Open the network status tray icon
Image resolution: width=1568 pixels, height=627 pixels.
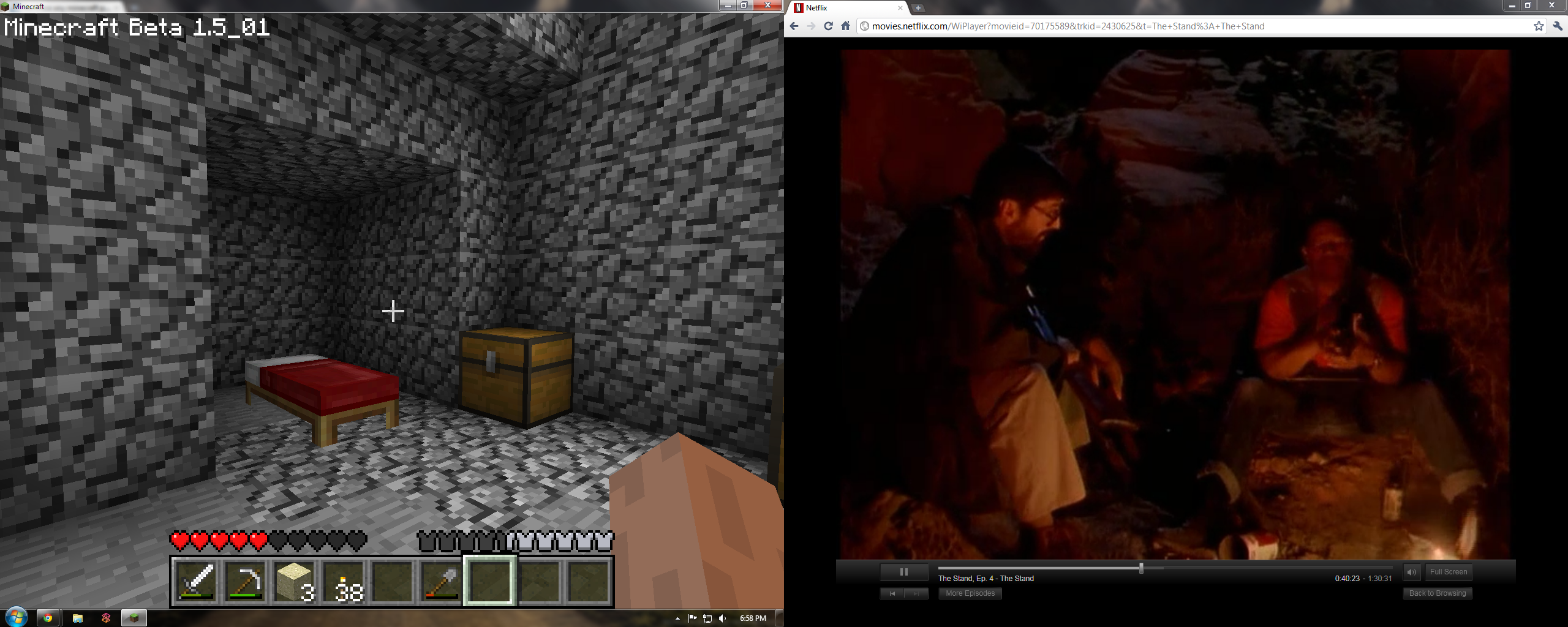(x=707, y=618)
